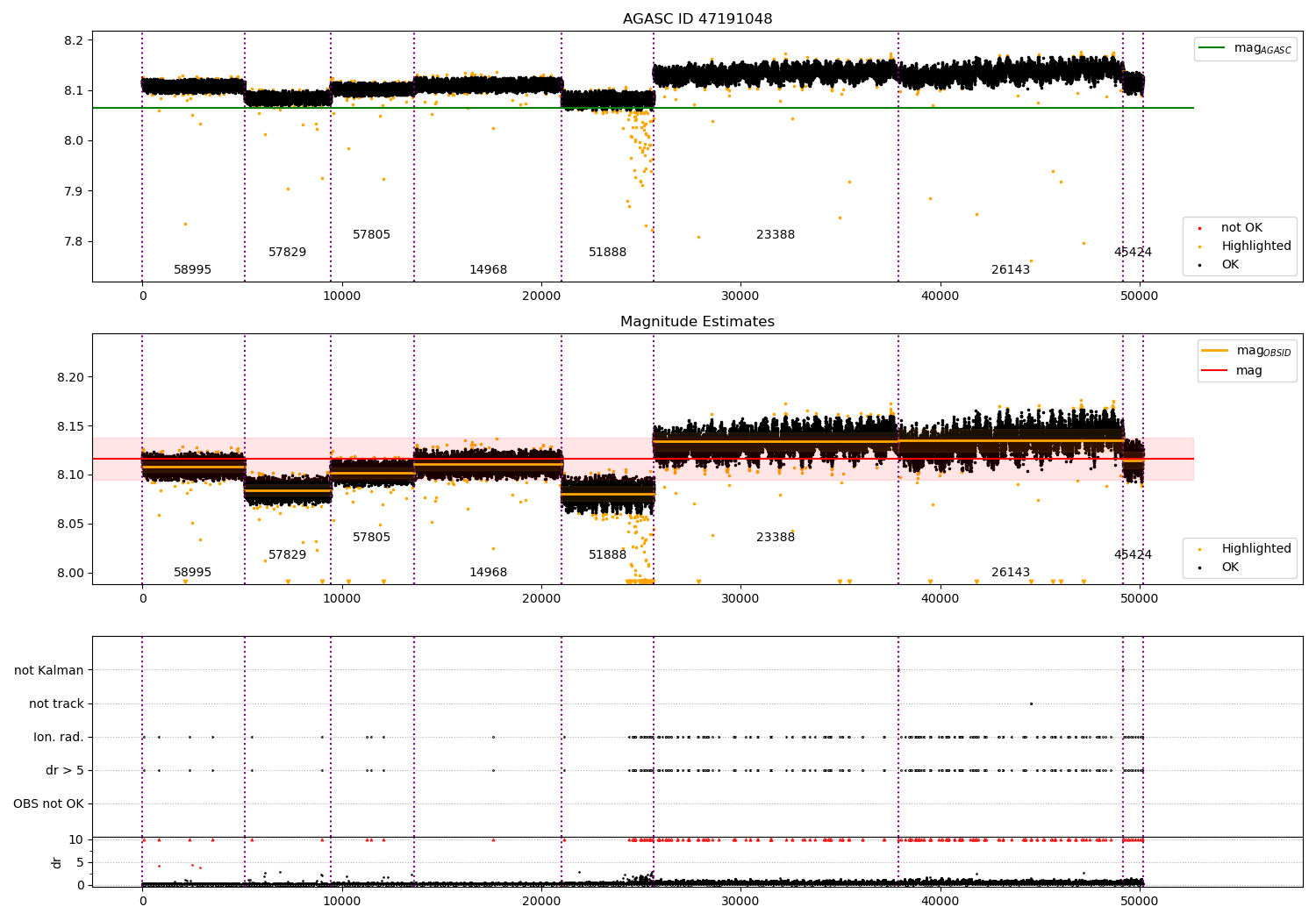Click the '8.2' y-axis tick label
Image resolution: width=1316 pixels, height=921 pixels.
[x=74, y=40]
